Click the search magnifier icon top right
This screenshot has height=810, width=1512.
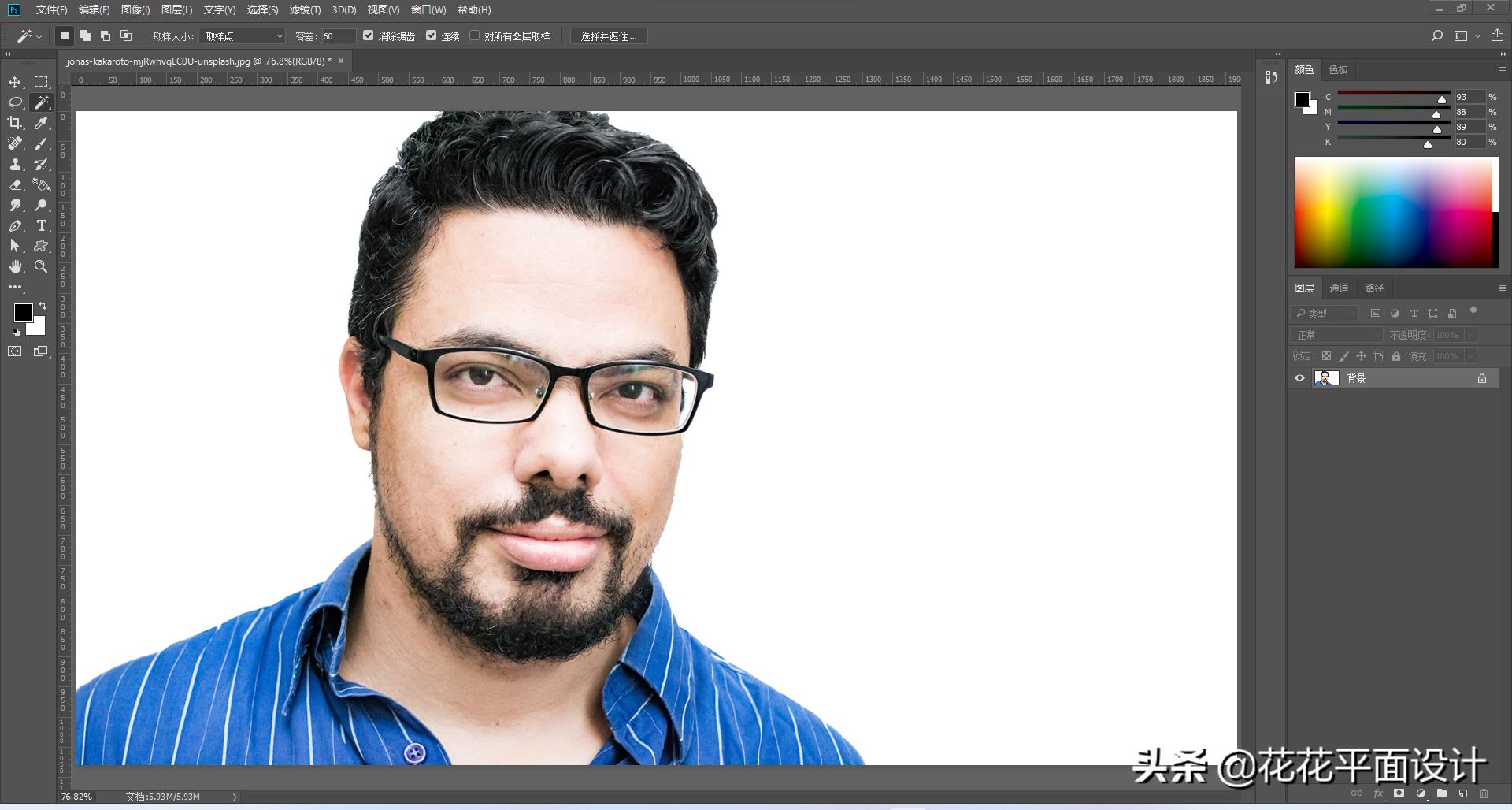pyautogui.click(x=1437, y=35)
